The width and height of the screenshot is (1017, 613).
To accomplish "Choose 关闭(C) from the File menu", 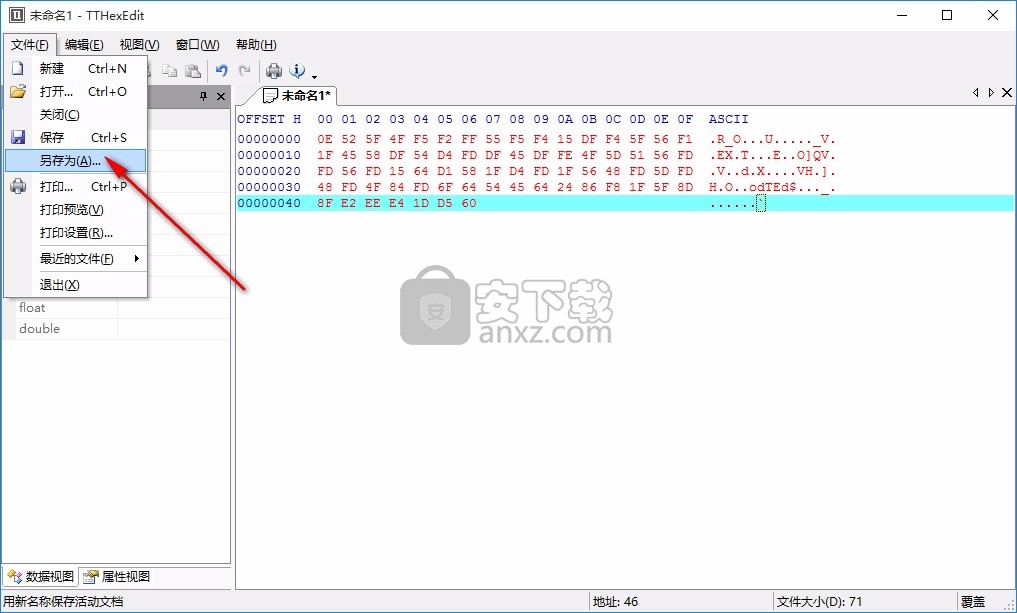I will [x=76, y=115].
